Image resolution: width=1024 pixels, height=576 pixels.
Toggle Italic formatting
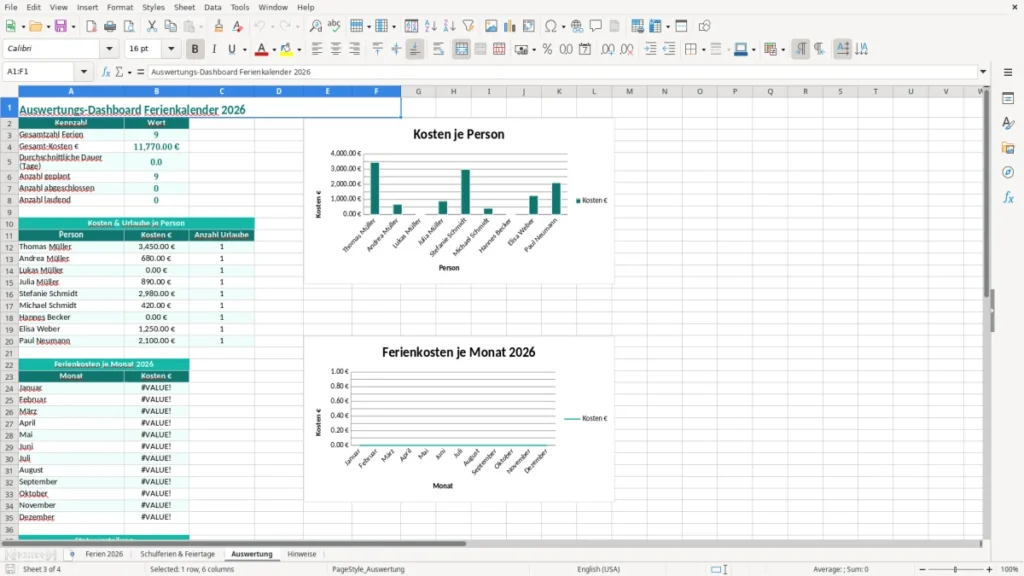click(214, 49)
